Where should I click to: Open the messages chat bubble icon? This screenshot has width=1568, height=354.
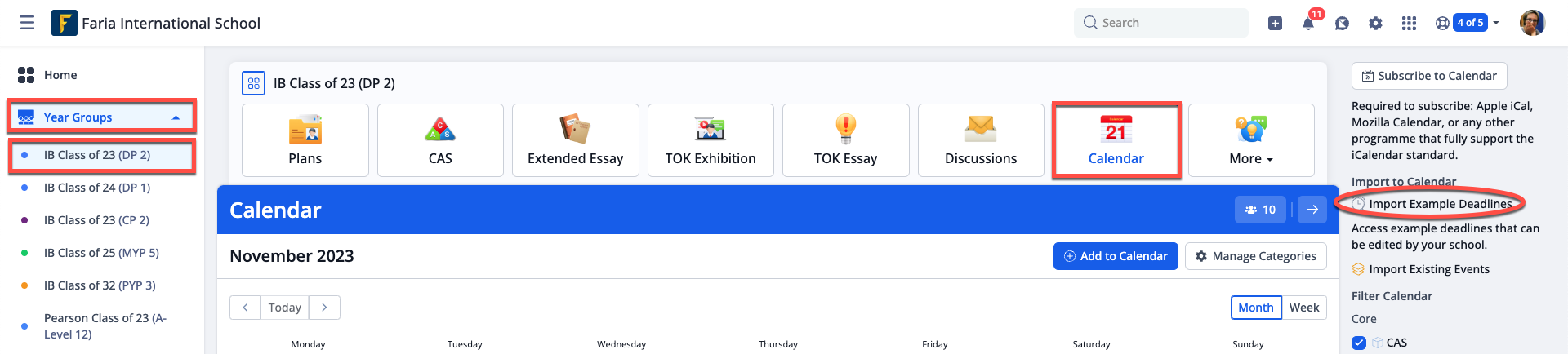[x=1342, y=23]
